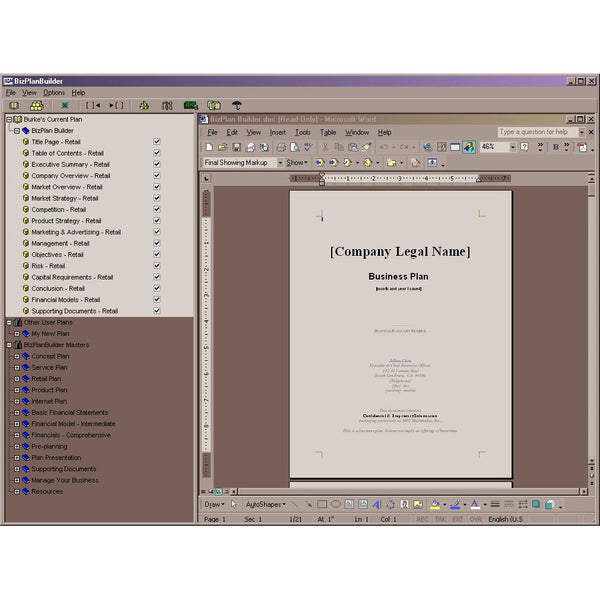Screen dimensions: 600x600
Task: Open the Window menu in Word
Action: [x=357, y=132]
